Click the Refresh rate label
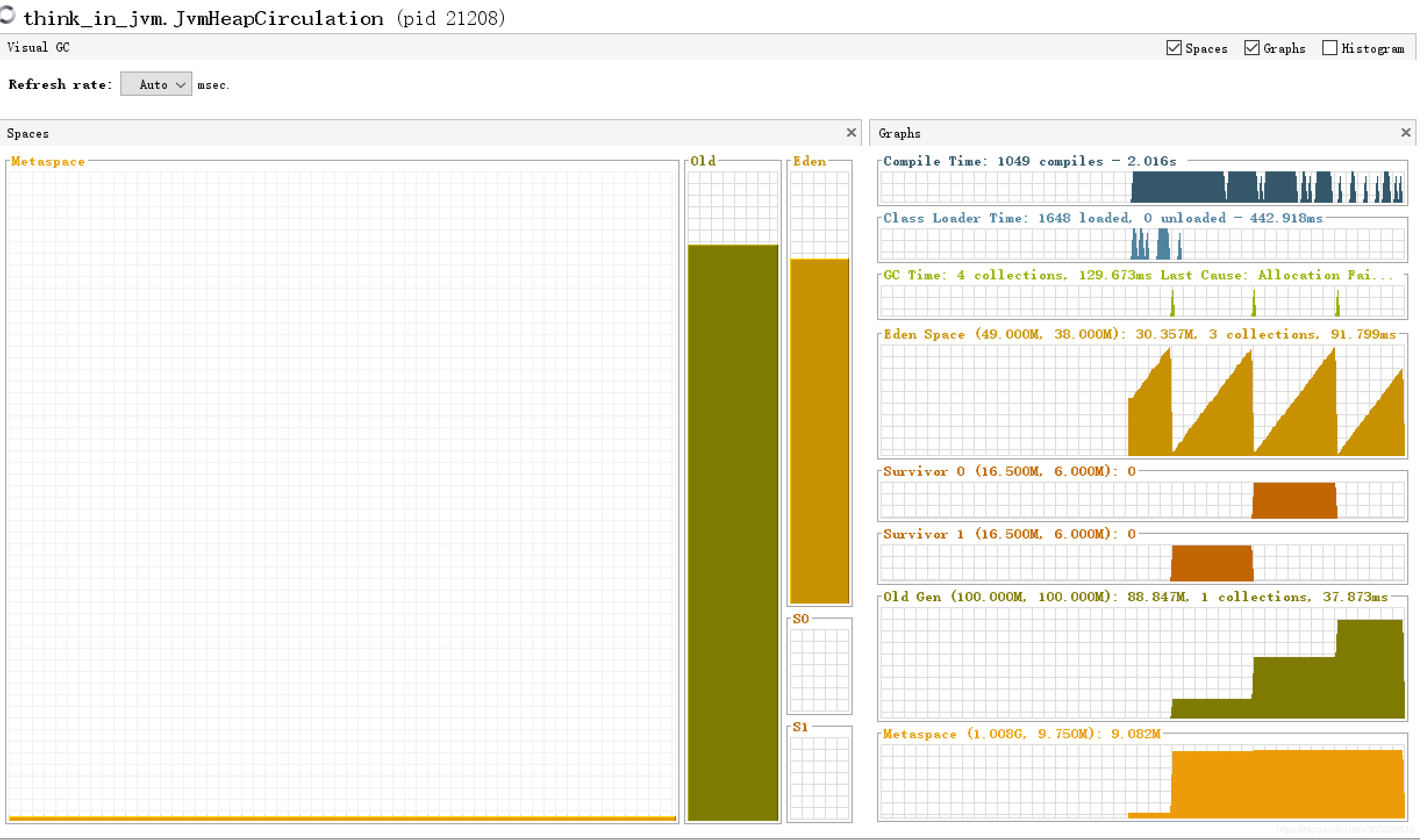The width and height of the screenshot is (1420, 840). pyautogui.click(x=60, y=84)
